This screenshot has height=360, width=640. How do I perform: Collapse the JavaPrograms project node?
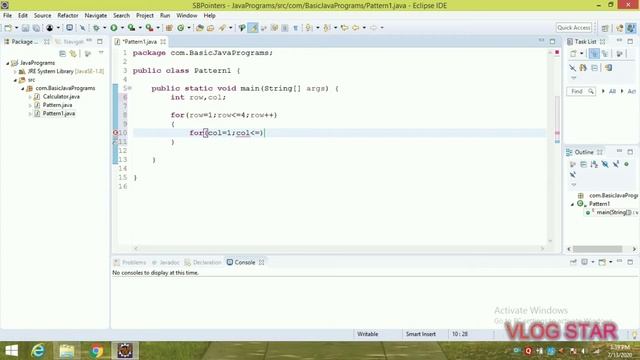pos(7,63)
